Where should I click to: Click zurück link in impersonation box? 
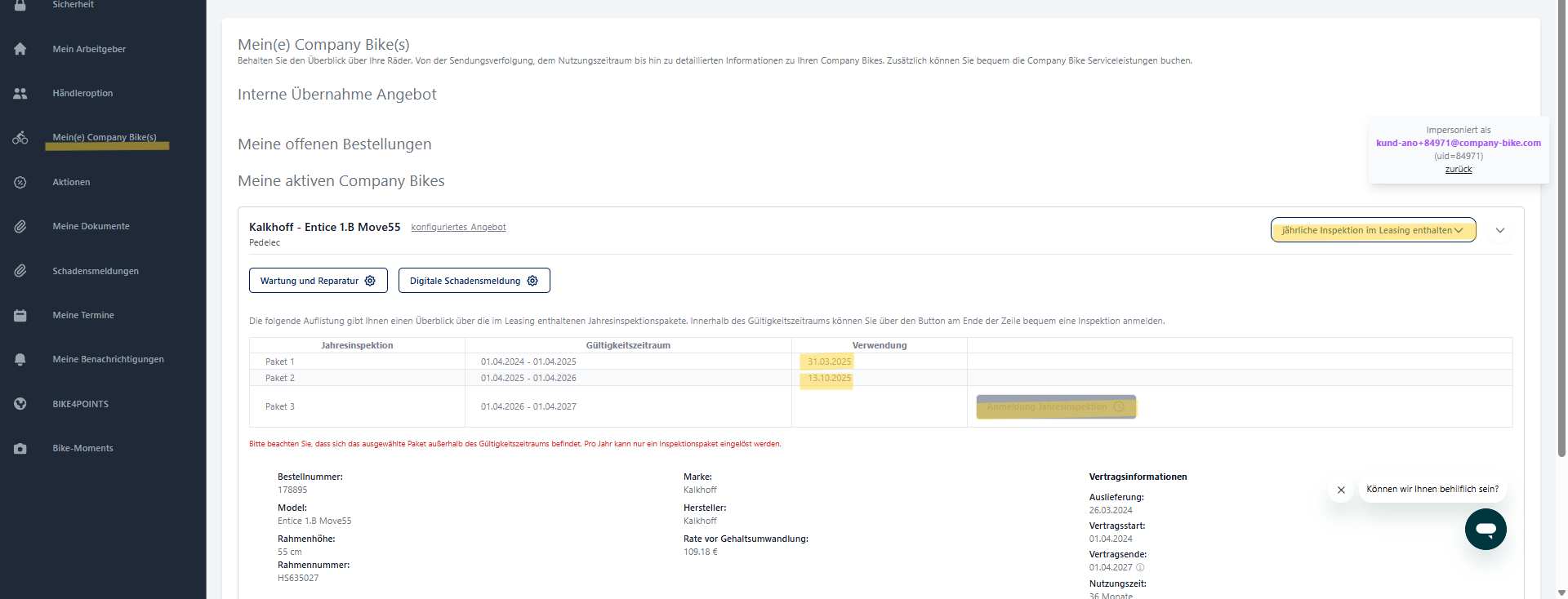(x=1458, y=169)
